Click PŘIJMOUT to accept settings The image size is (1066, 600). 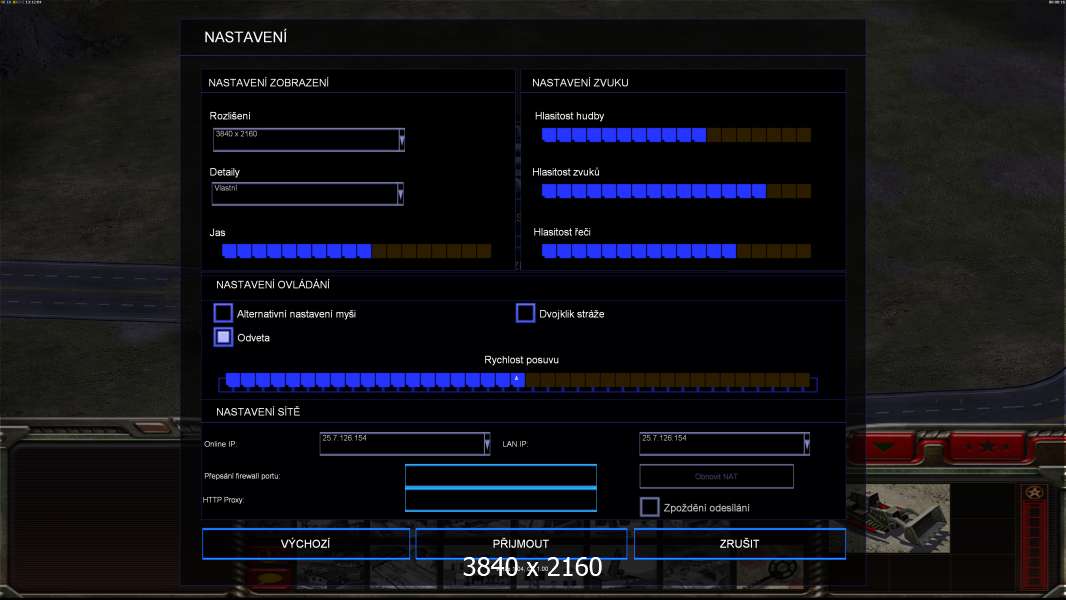point(521,544)
